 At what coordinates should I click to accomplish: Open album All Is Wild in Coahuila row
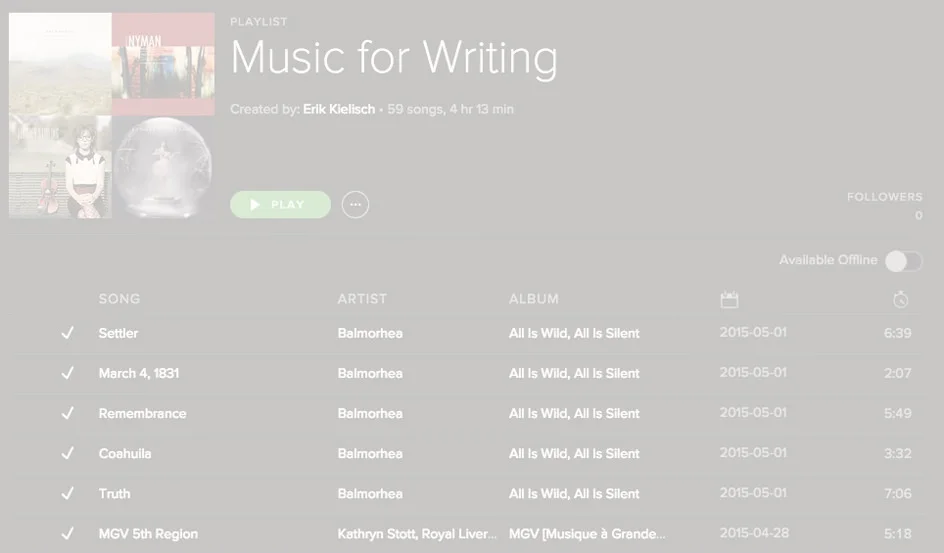tap(574, 454)
